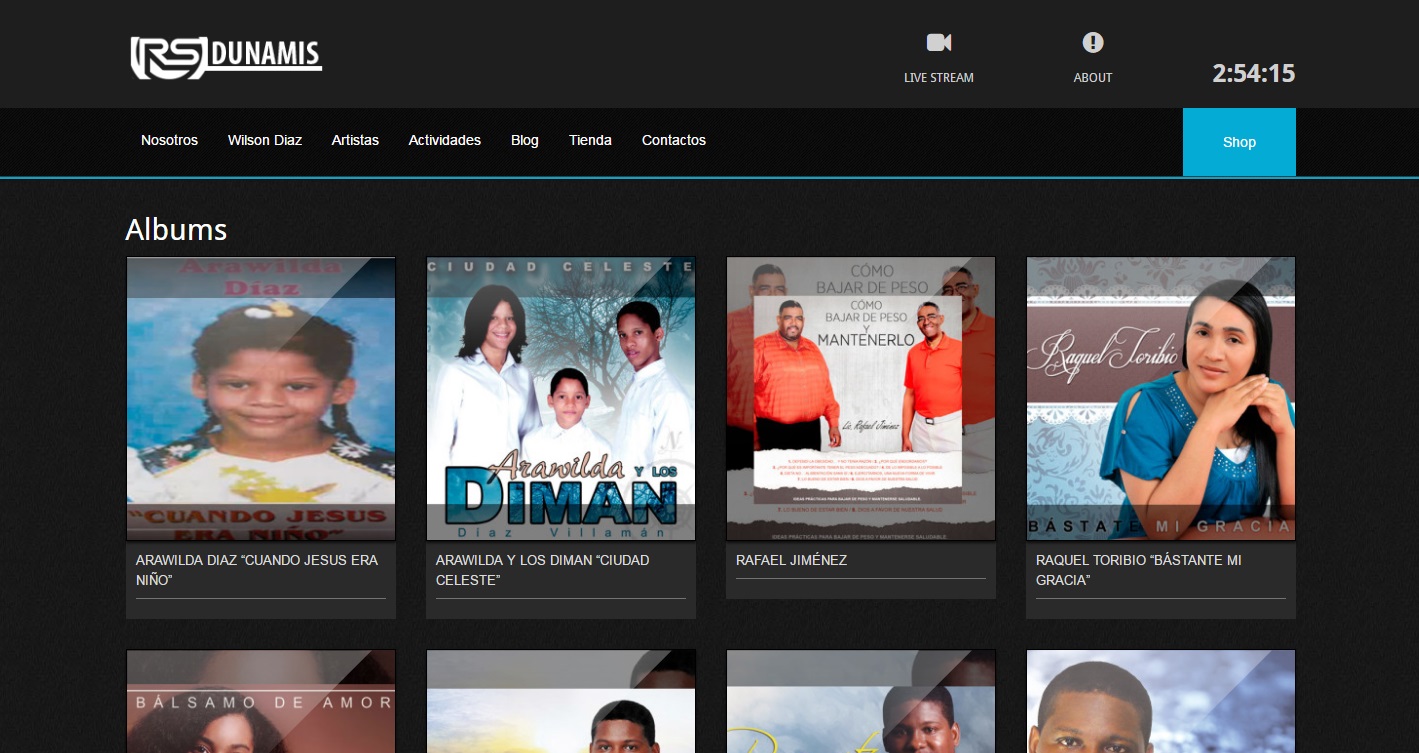Open Live Stream via camera icon
This screenshot has width=1419, height=753.
939,42
